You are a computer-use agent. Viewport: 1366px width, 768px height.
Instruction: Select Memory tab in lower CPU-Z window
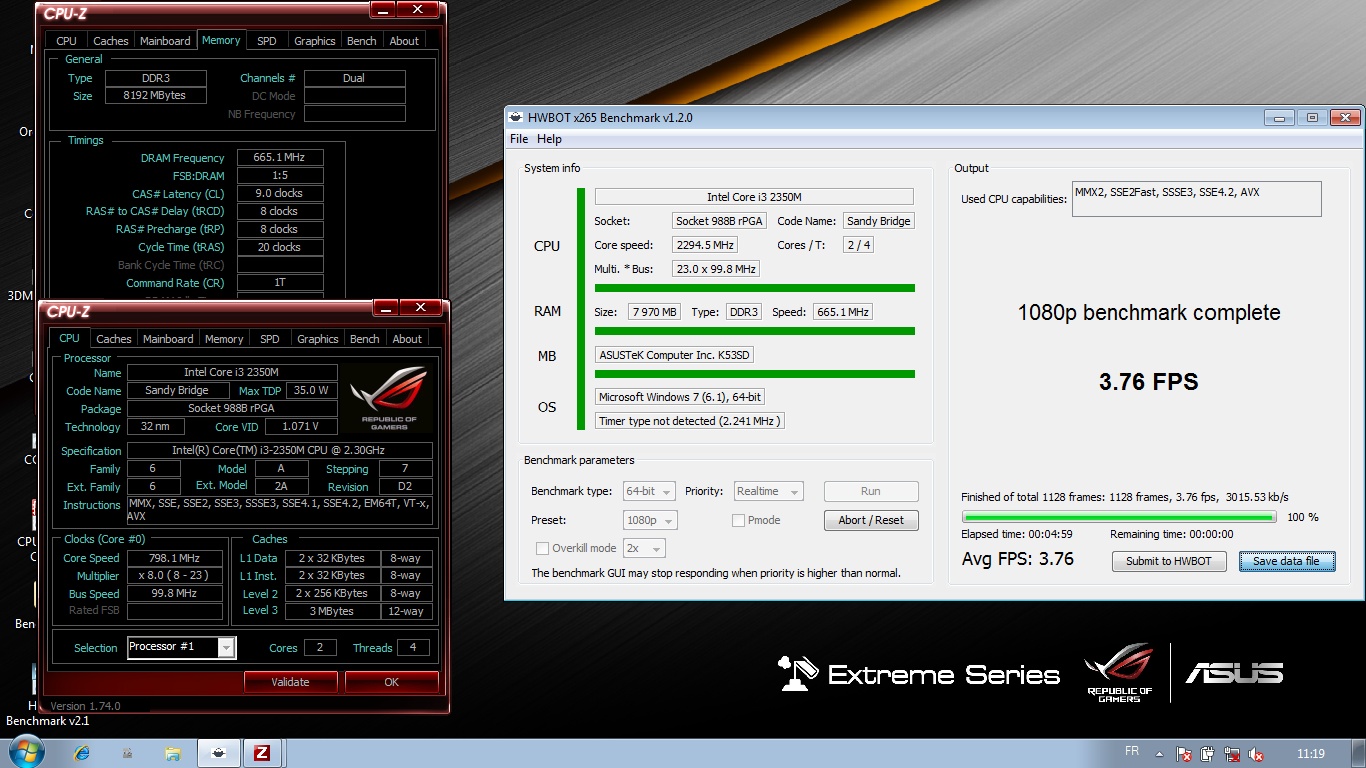224,339
